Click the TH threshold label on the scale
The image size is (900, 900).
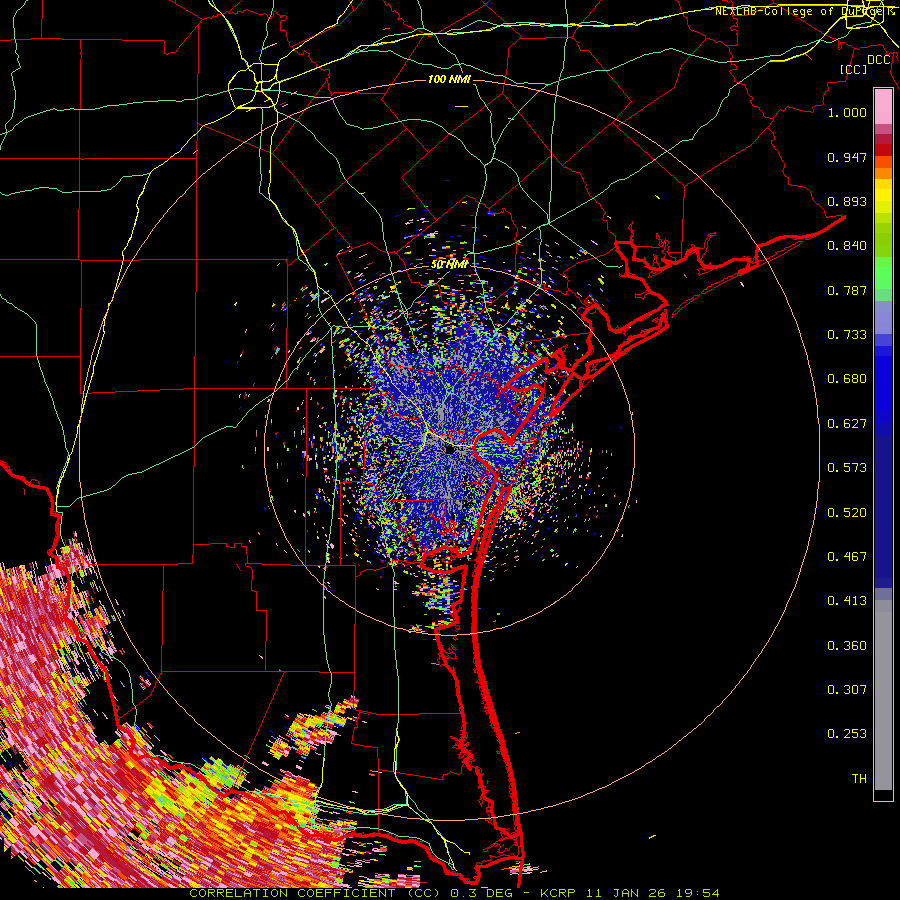point(859,779)
